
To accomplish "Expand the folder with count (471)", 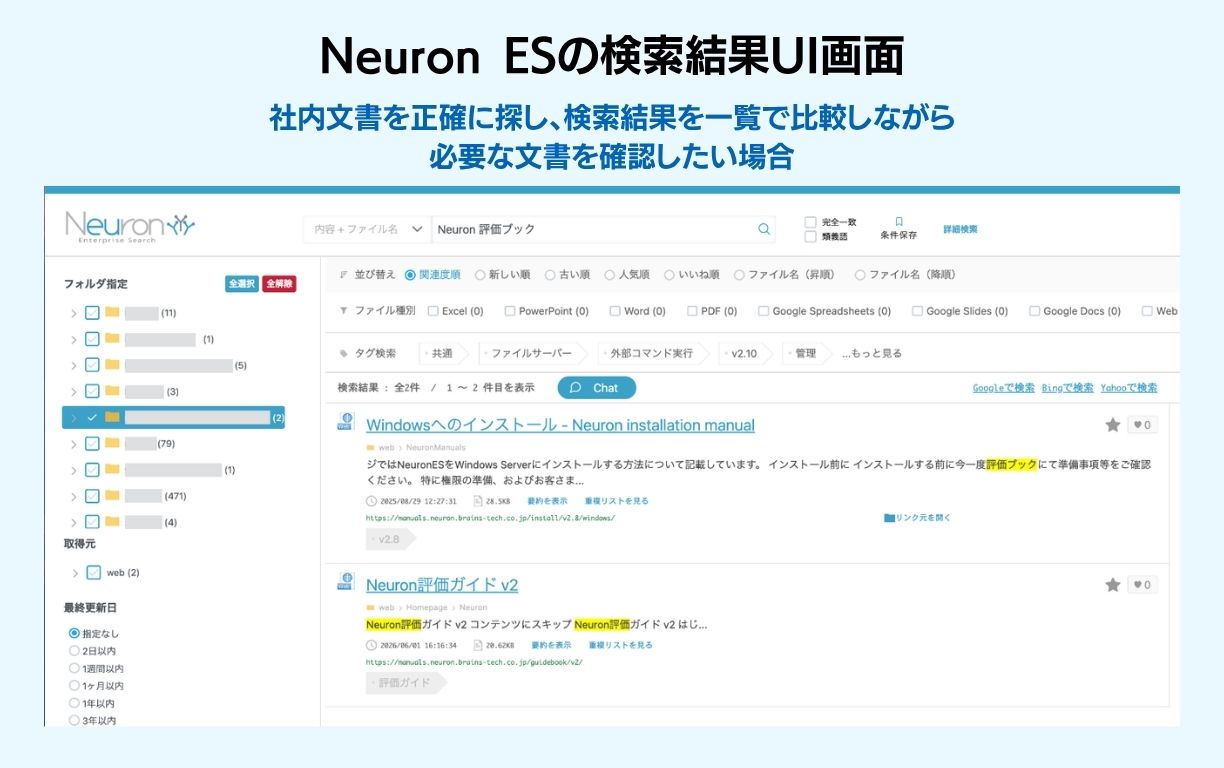I will coord(74,496).
